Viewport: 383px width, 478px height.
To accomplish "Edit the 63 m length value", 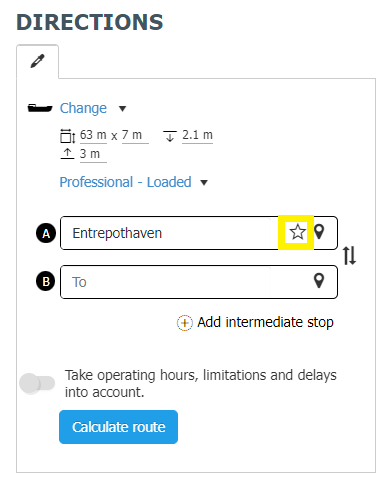I will pos(93,135).
